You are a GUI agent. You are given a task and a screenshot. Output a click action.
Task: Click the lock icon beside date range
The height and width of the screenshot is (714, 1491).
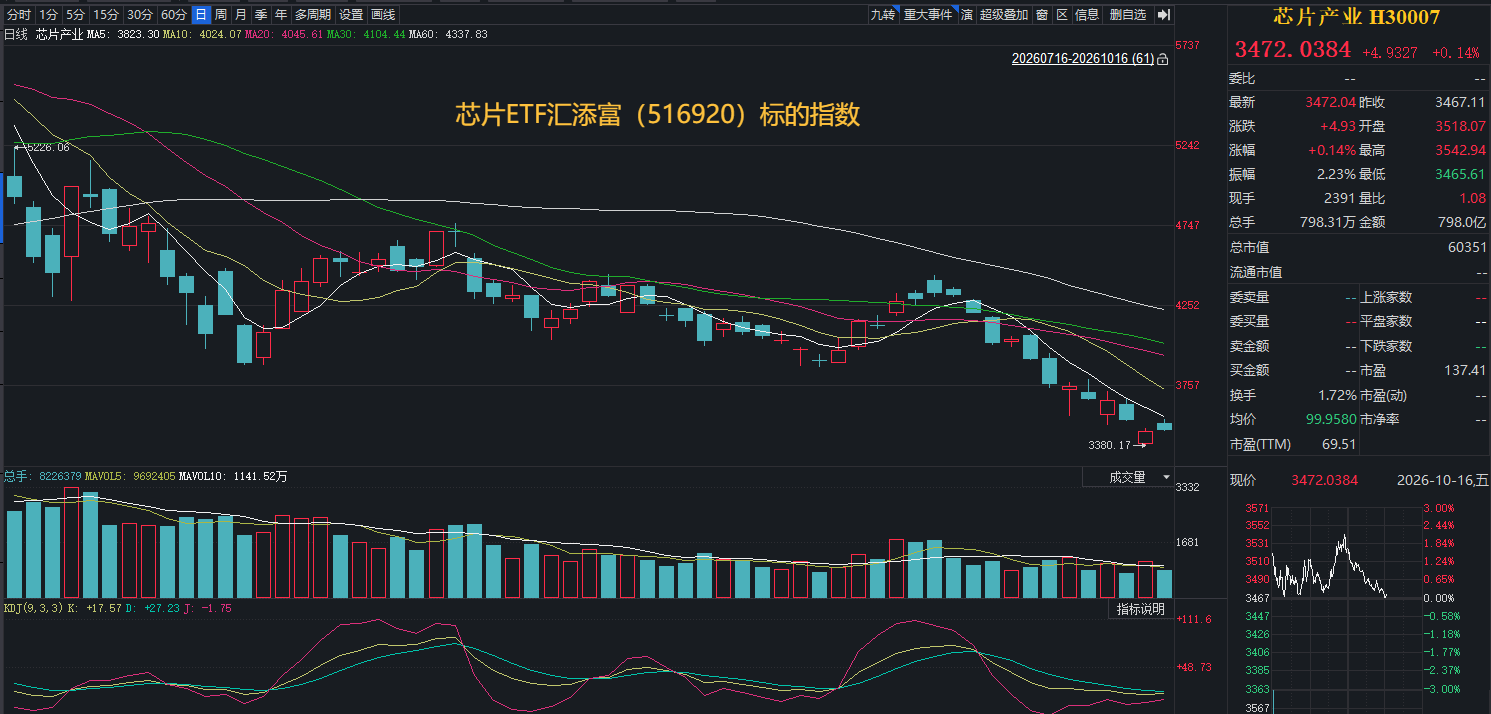(1162, 60)
